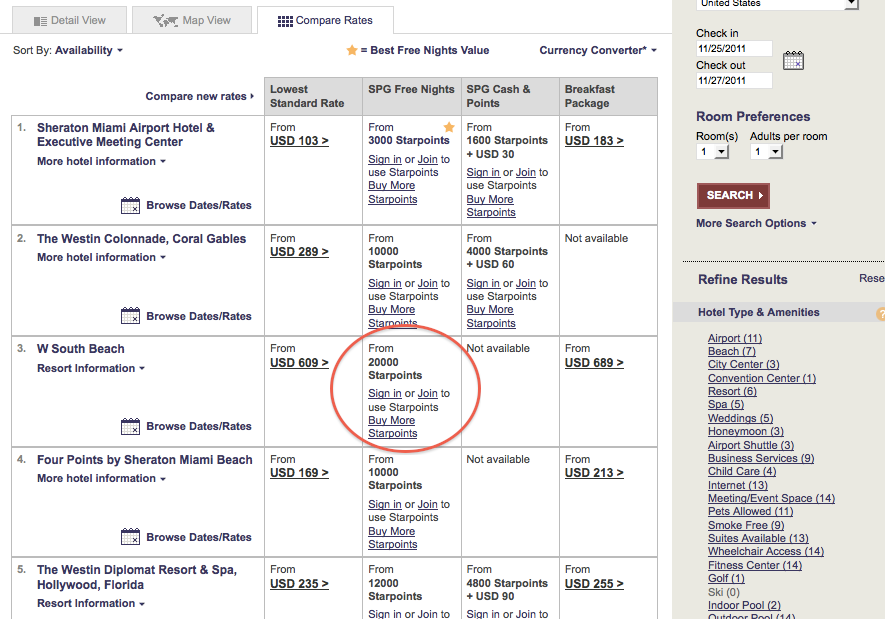Open Sheraton Miami Airport Hotel & Executive Meeting Center

point(126,135)
